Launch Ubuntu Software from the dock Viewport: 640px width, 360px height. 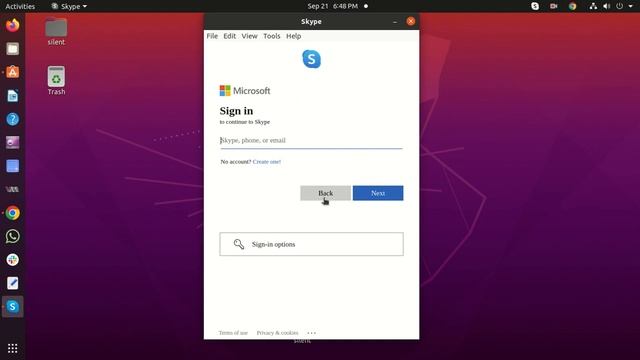13,72
